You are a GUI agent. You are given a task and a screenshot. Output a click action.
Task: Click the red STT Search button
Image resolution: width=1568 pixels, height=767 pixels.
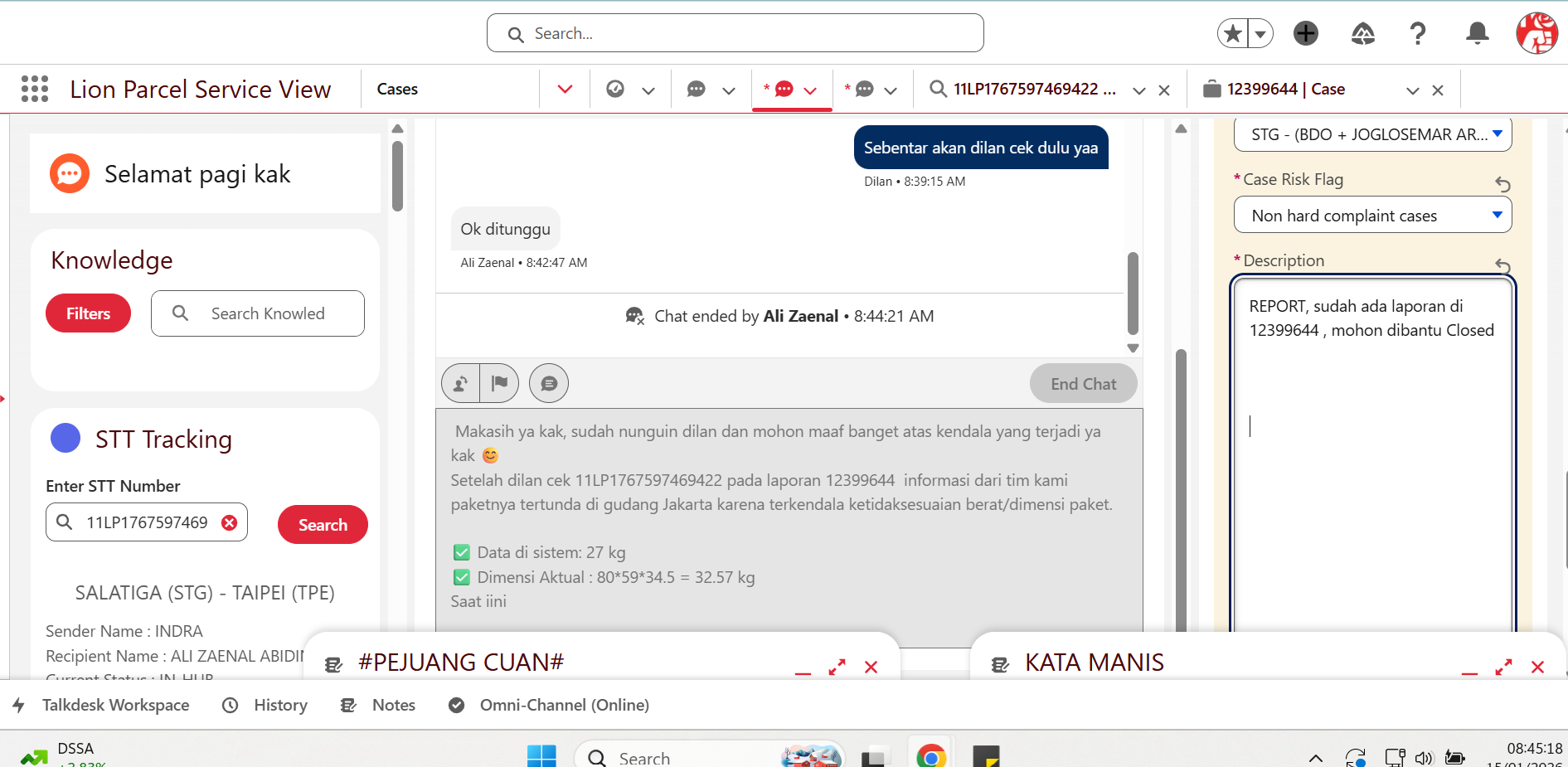coord(323,525)
